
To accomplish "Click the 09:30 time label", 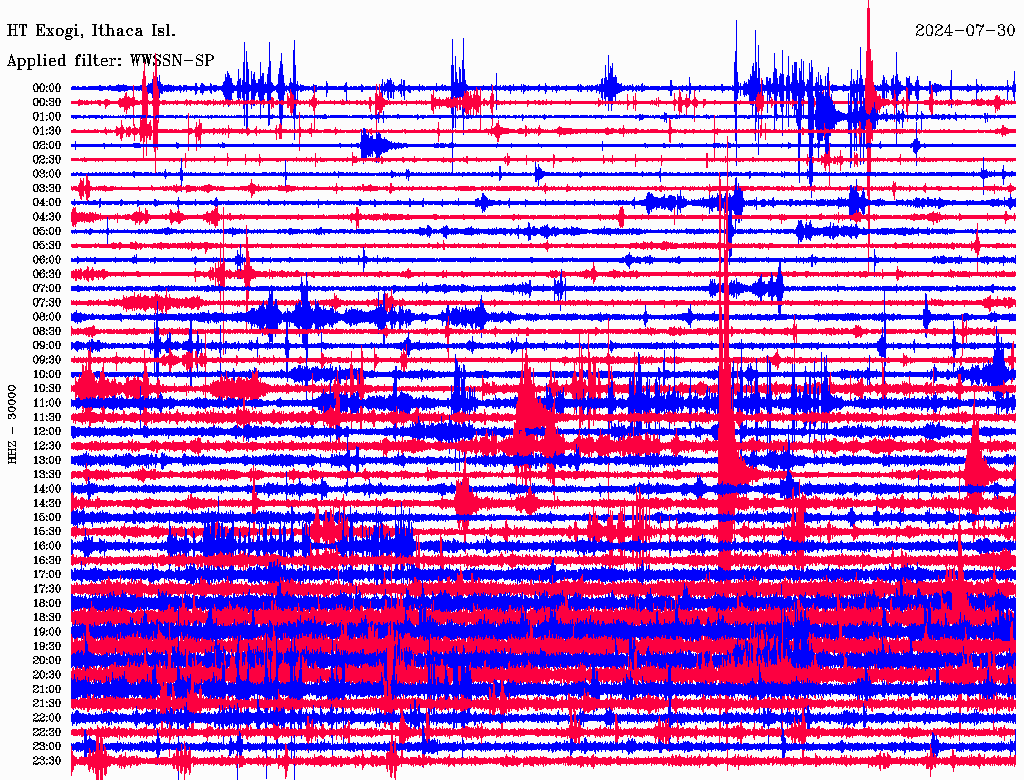I will (47, 360).
